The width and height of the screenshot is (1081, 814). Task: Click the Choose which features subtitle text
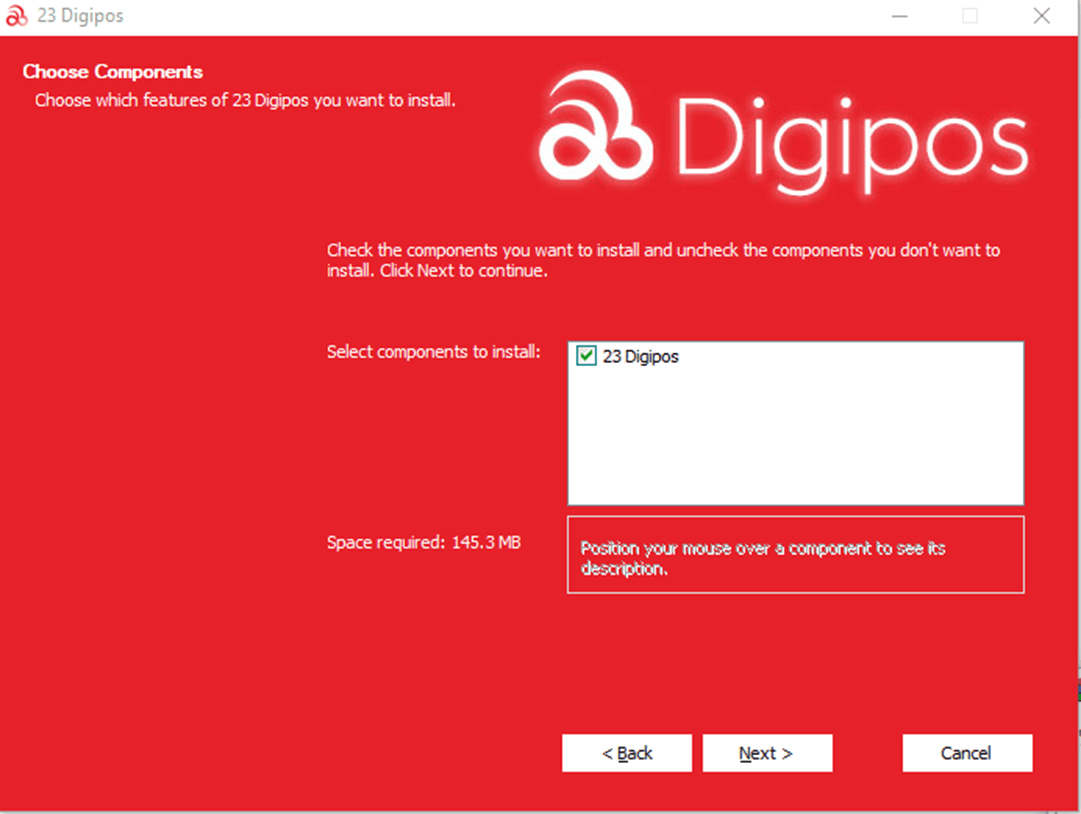[245, 100]
